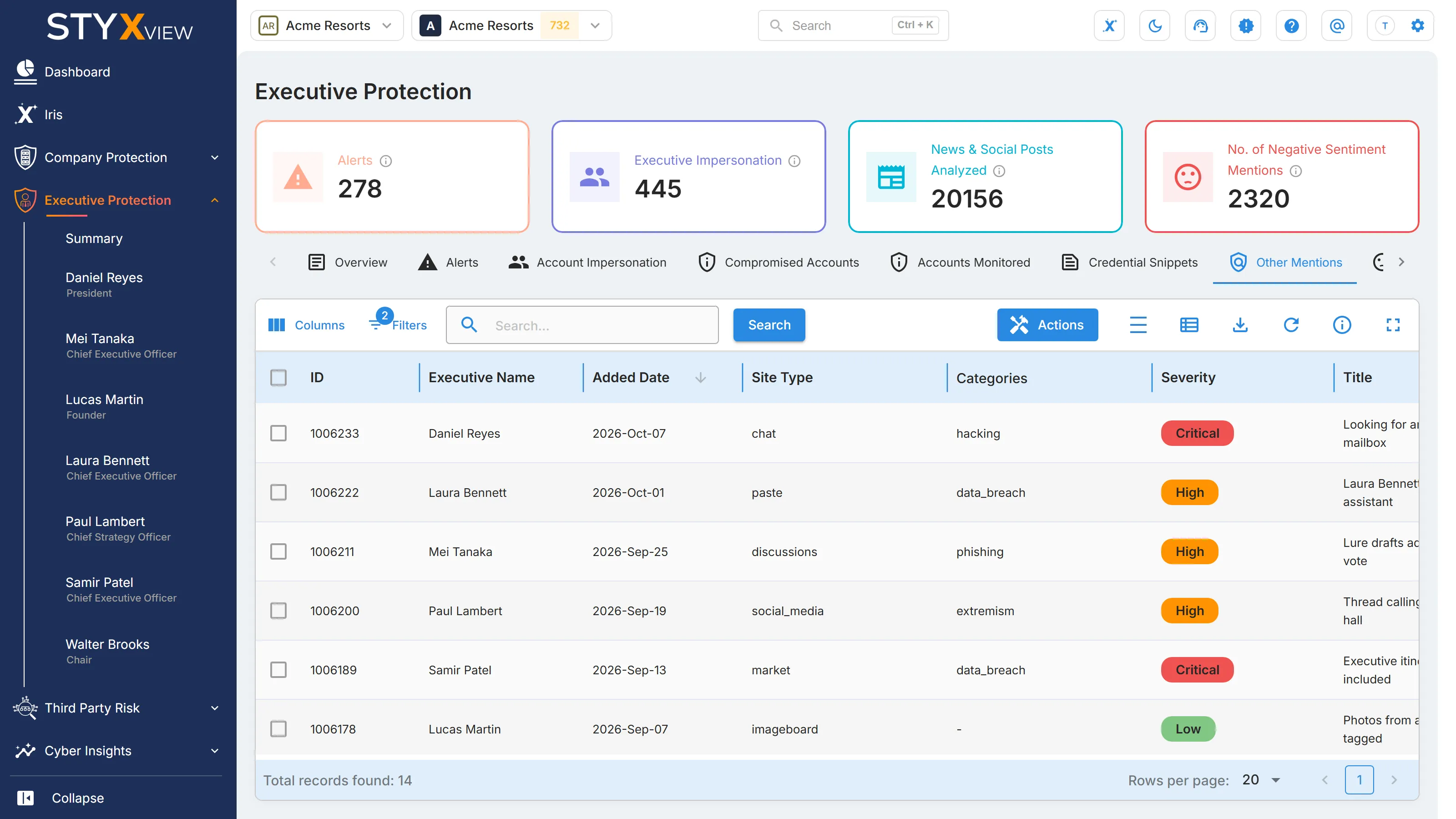Toggle fullscreen table view
Image resolution: width=1456 pixels, height=819 pixels.
pyautogui.click(x=1393, y=325)
